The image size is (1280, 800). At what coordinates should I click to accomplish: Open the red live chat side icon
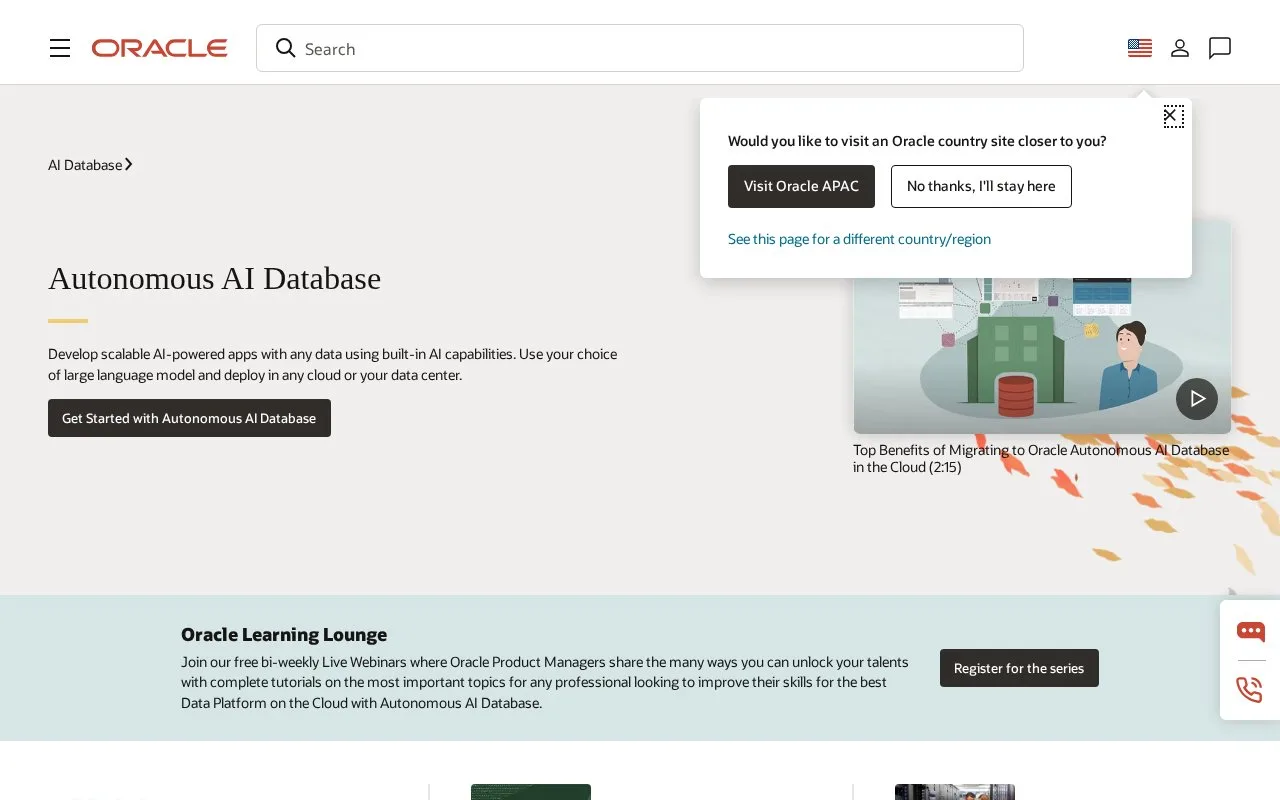[1250, 631]
